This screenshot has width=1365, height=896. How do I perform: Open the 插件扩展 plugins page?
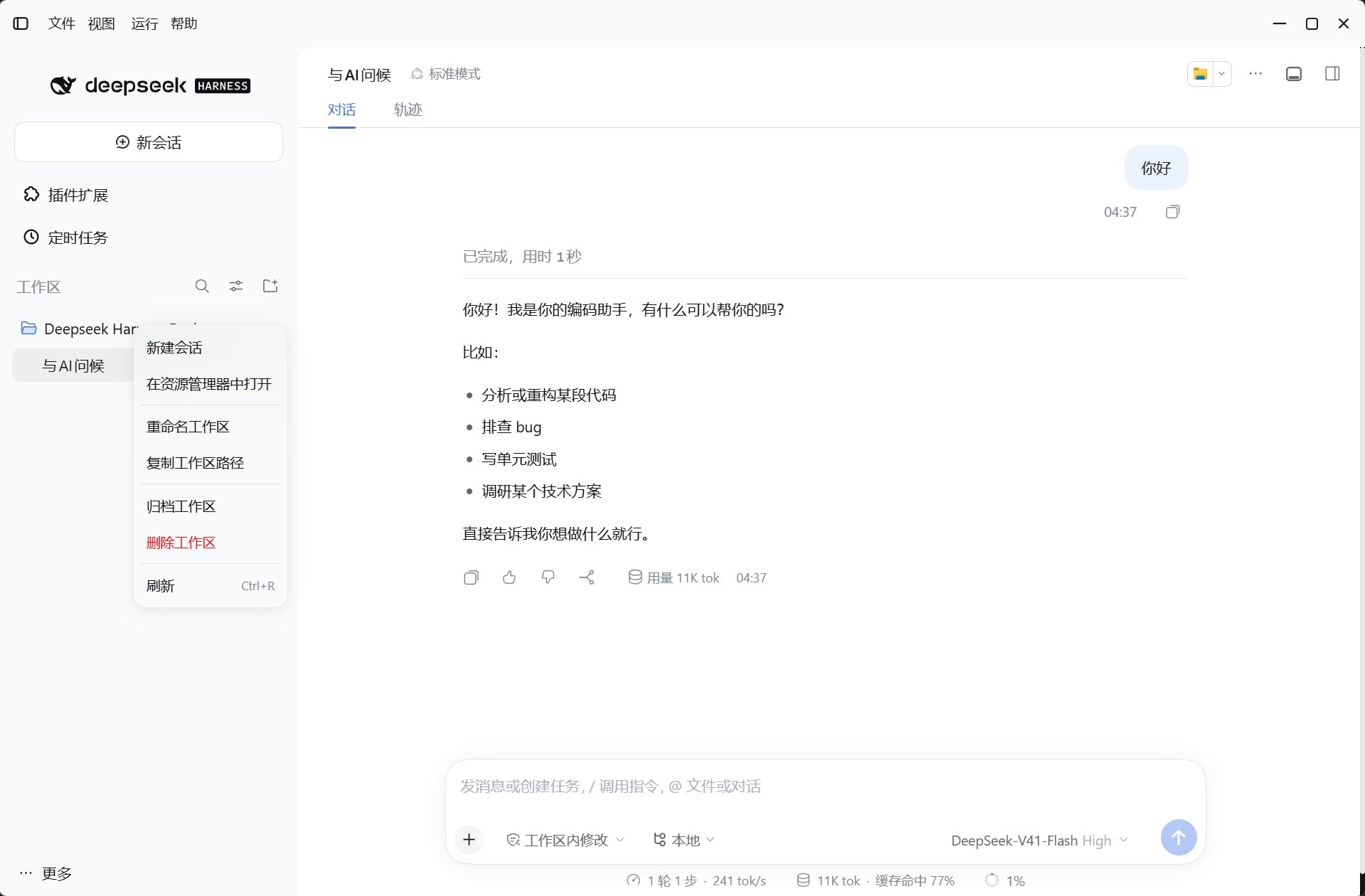point(65,195)
